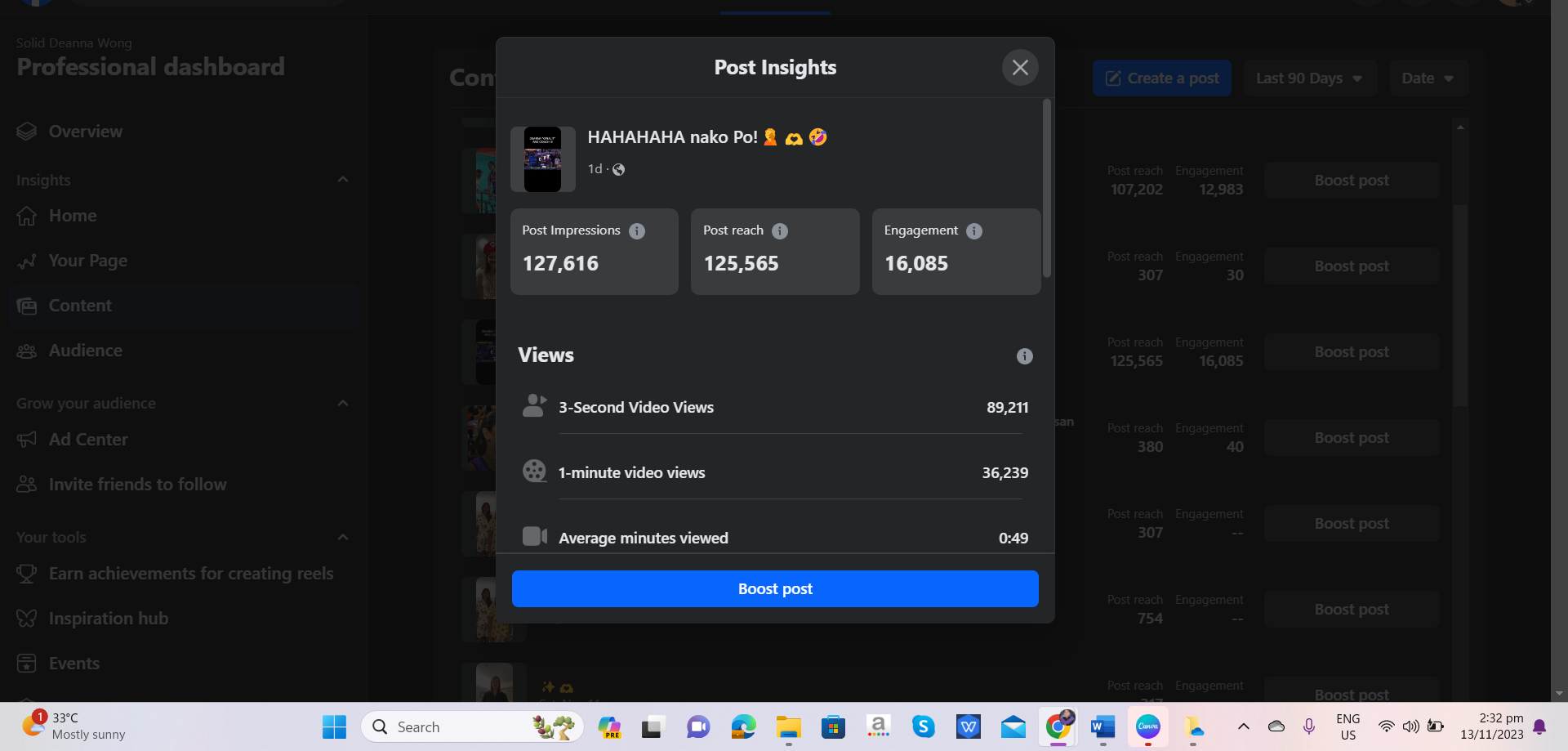Close the Post Insights dialog
This screenshot has width=1568, height=751.
tap(1020, 68)
